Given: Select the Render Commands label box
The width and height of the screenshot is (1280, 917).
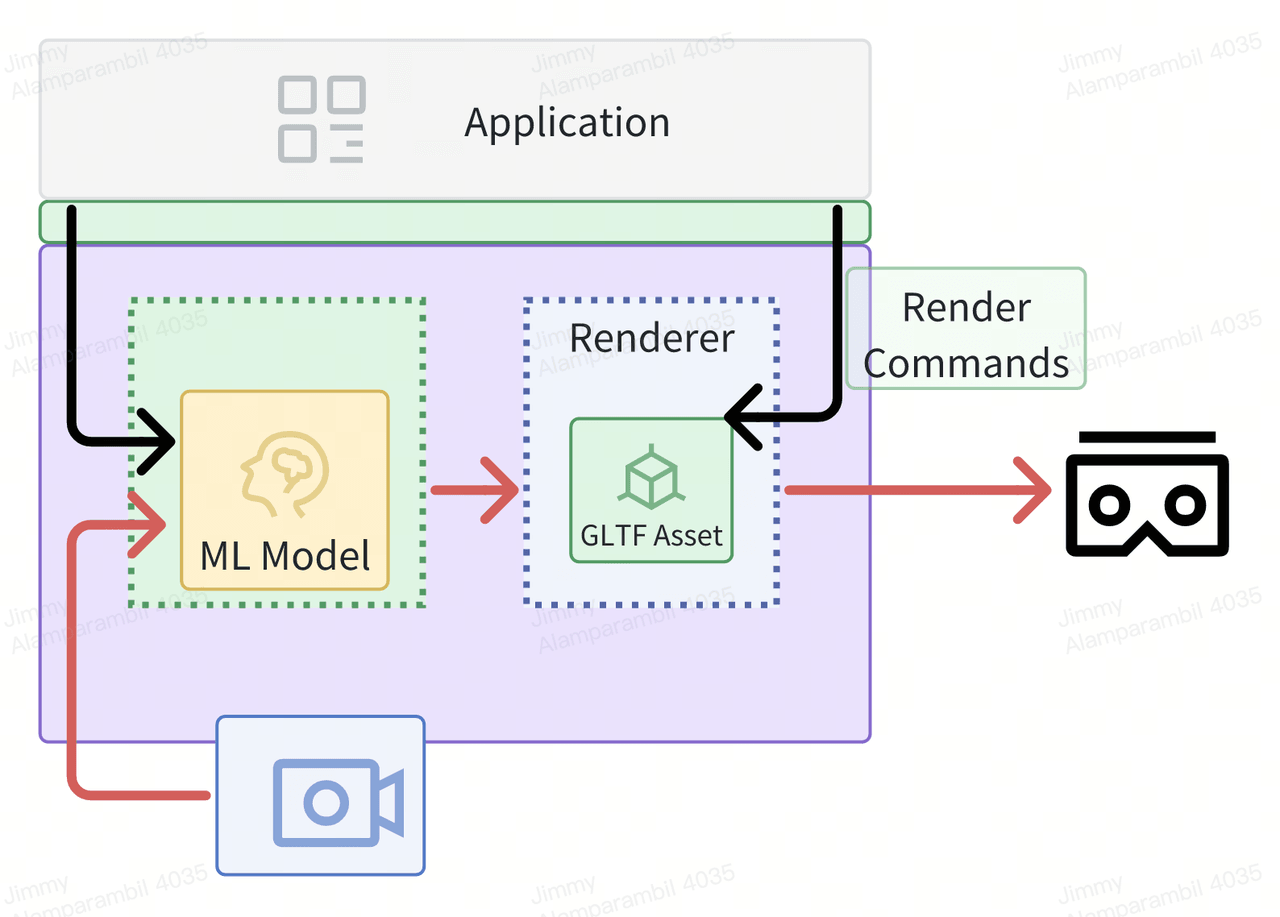Looking at the screenshot, I should click(966, 328).
